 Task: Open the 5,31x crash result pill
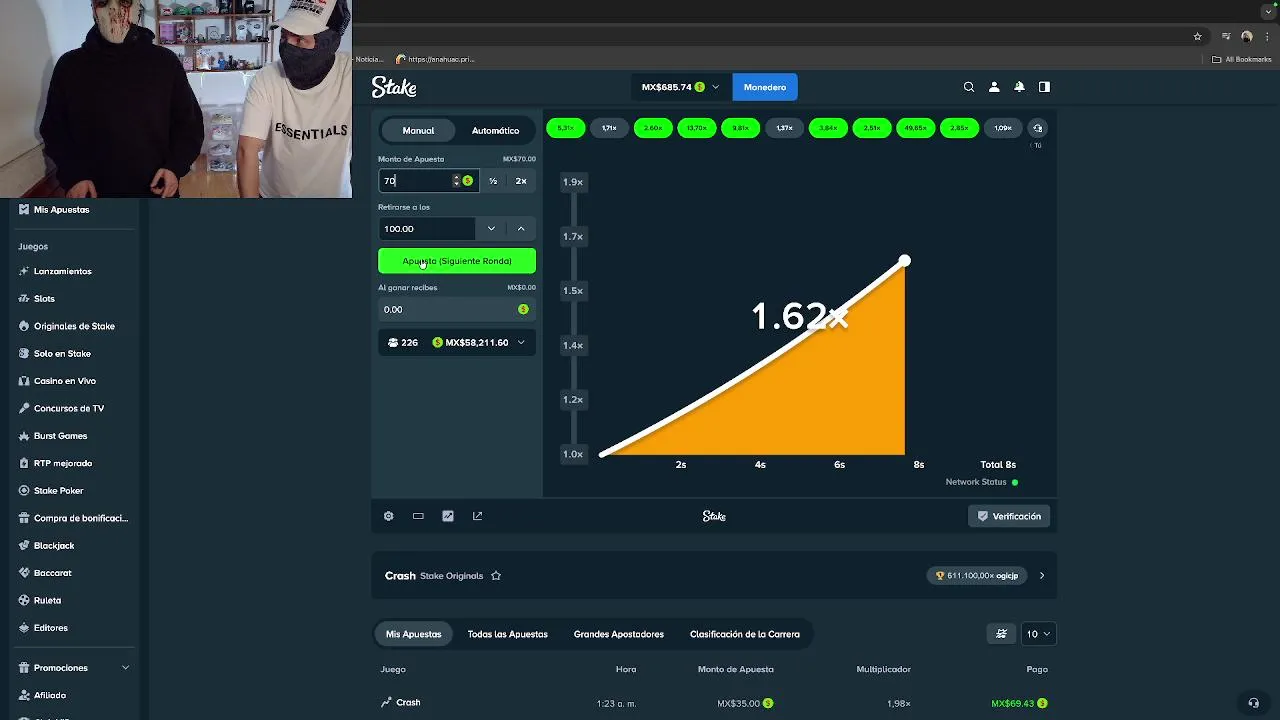tap(565, 128)
